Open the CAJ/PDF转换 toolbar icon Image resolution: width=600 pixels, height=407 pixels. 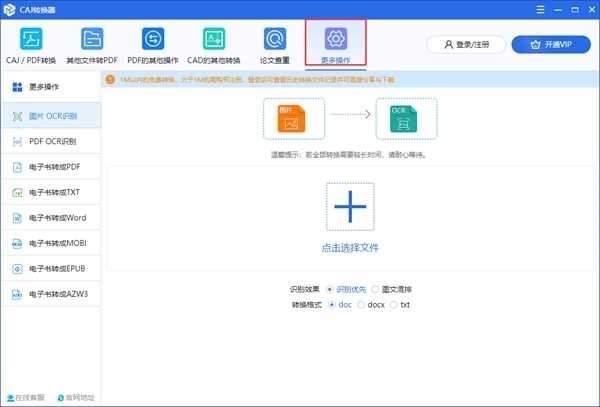pos(32,39)
